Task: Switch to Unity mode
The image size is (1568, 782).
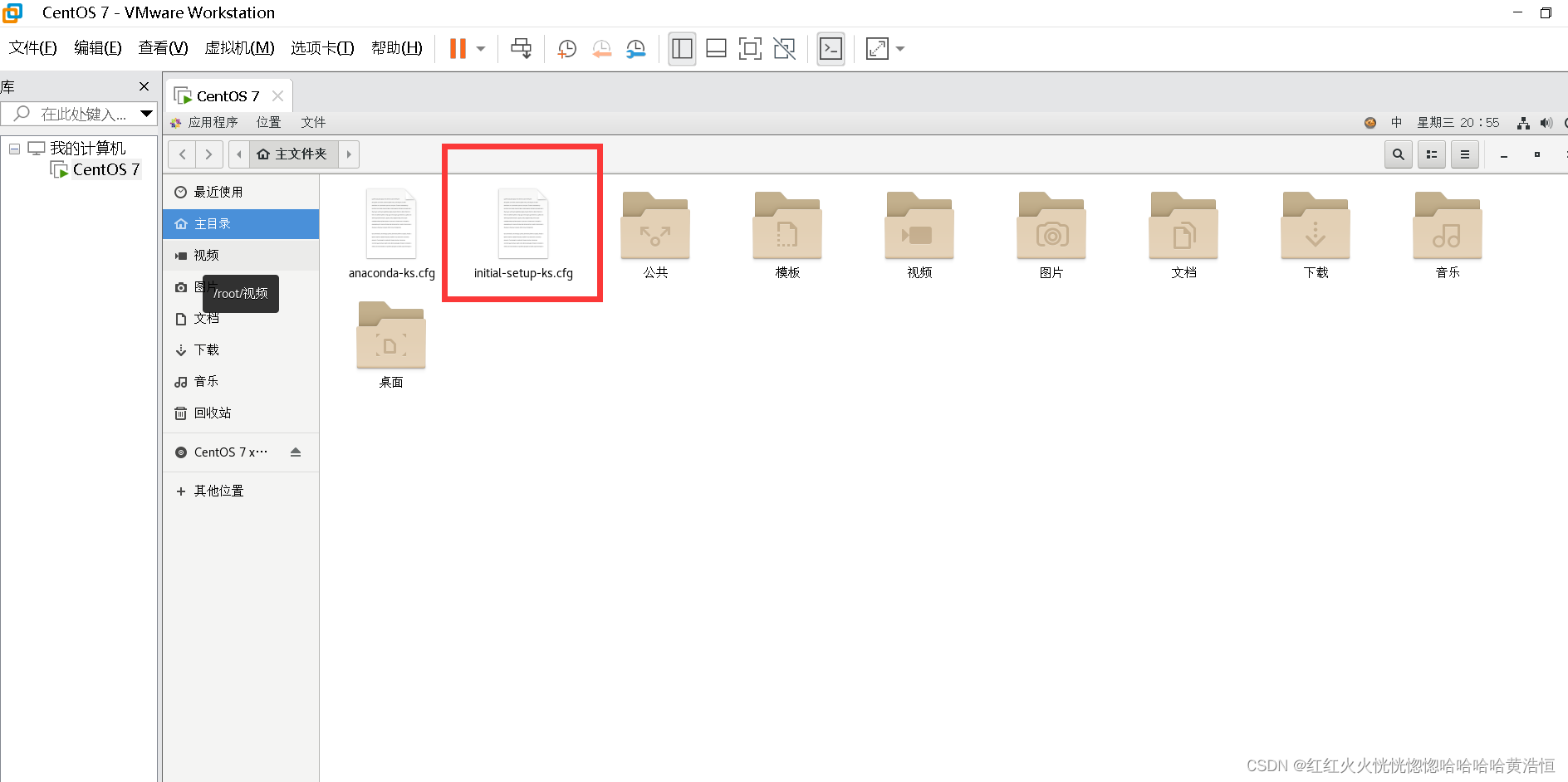Action: [784, 48]
